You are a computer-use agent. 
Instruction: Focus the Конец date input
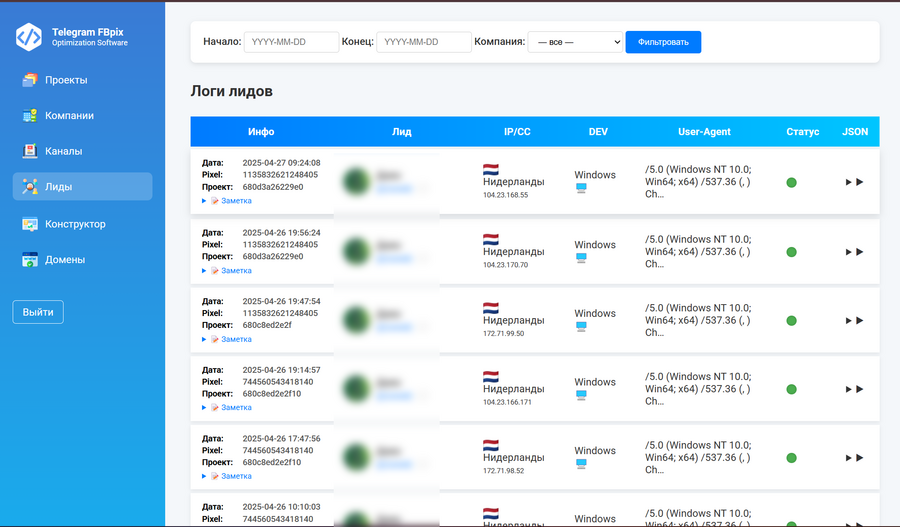point(424,42)
